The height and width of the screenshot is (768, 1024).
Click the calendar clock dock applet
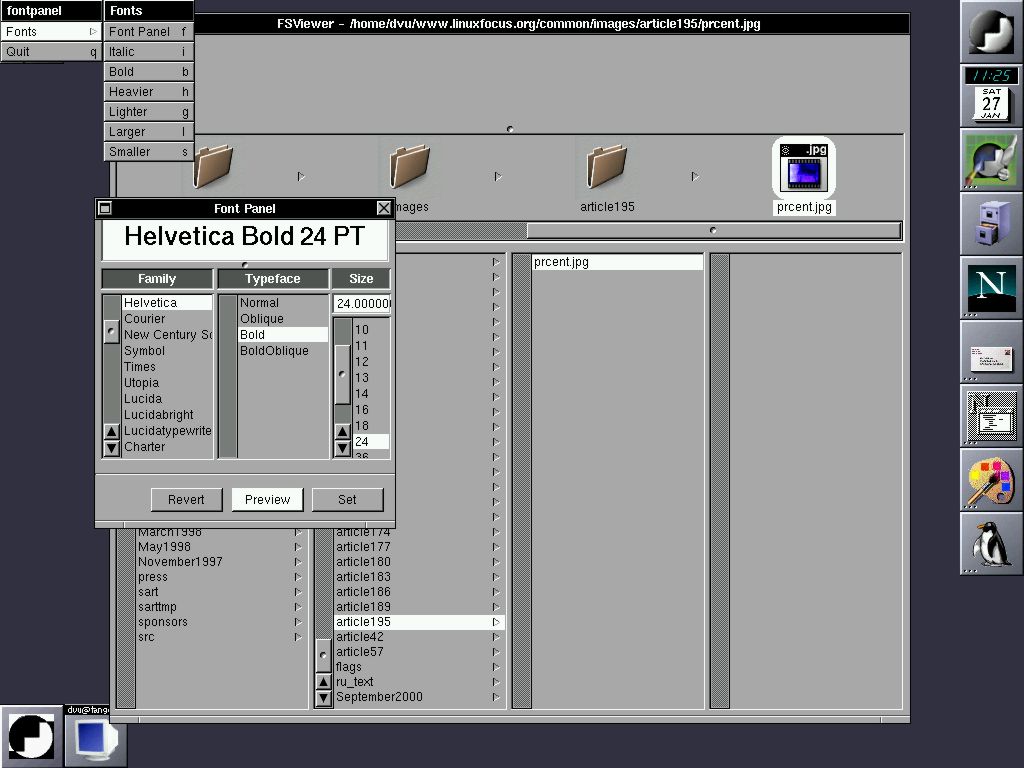(991, 95)
